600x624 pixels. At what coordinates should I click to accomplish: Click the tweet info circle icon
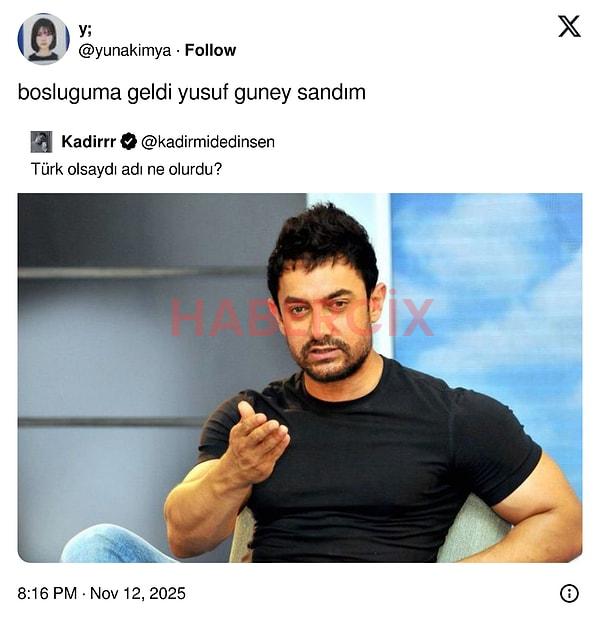pyautogui.click(x=569, y=593)
